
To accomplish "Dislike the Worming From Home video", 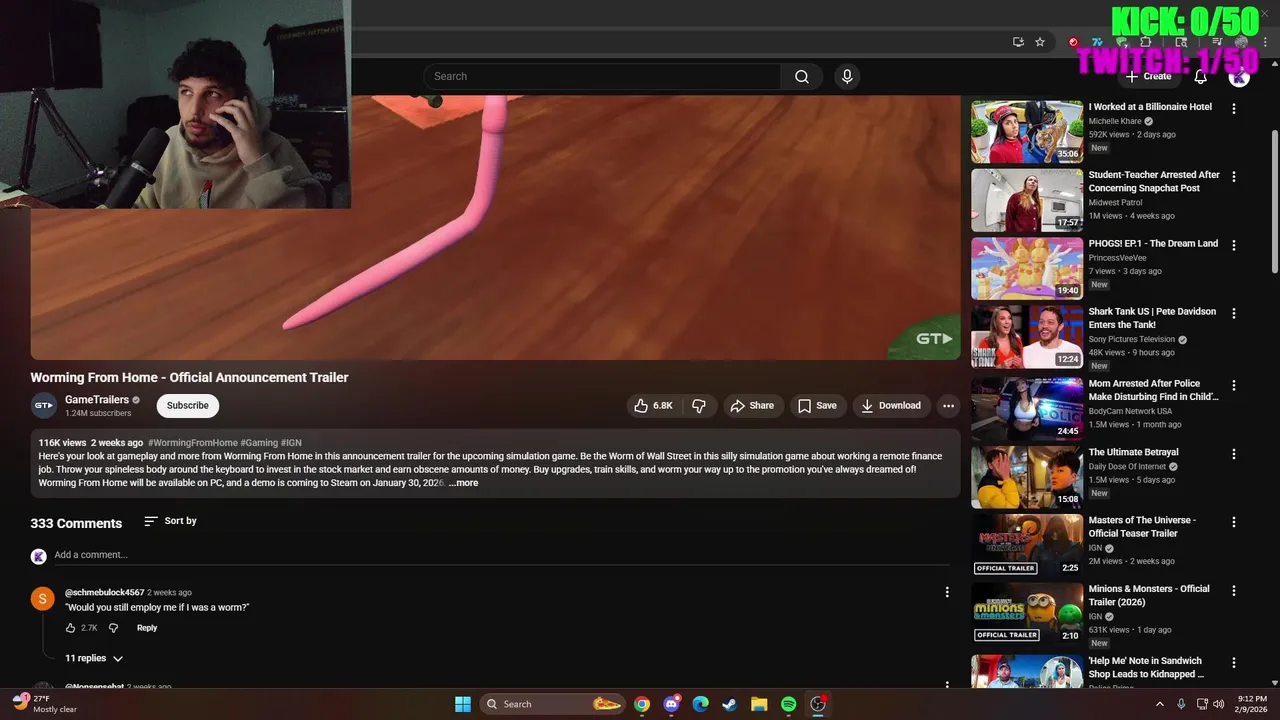I will coord(699,405).
